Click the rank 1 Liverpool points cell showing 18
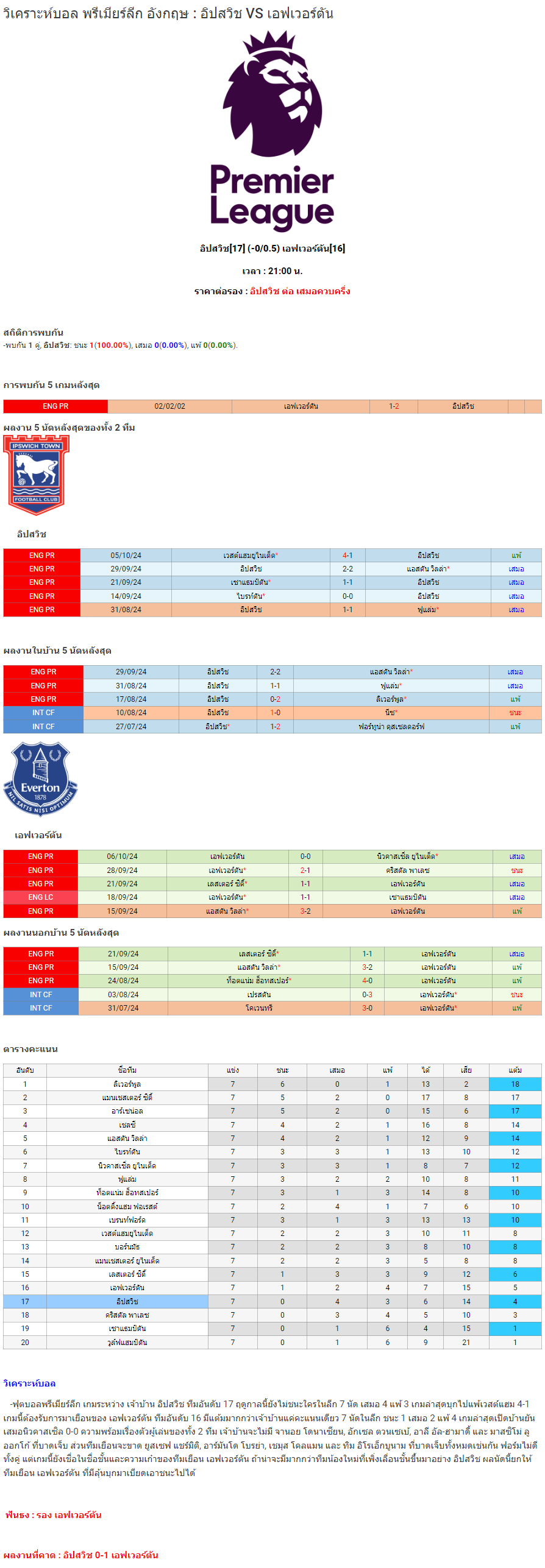 [x=515, y=1084]
